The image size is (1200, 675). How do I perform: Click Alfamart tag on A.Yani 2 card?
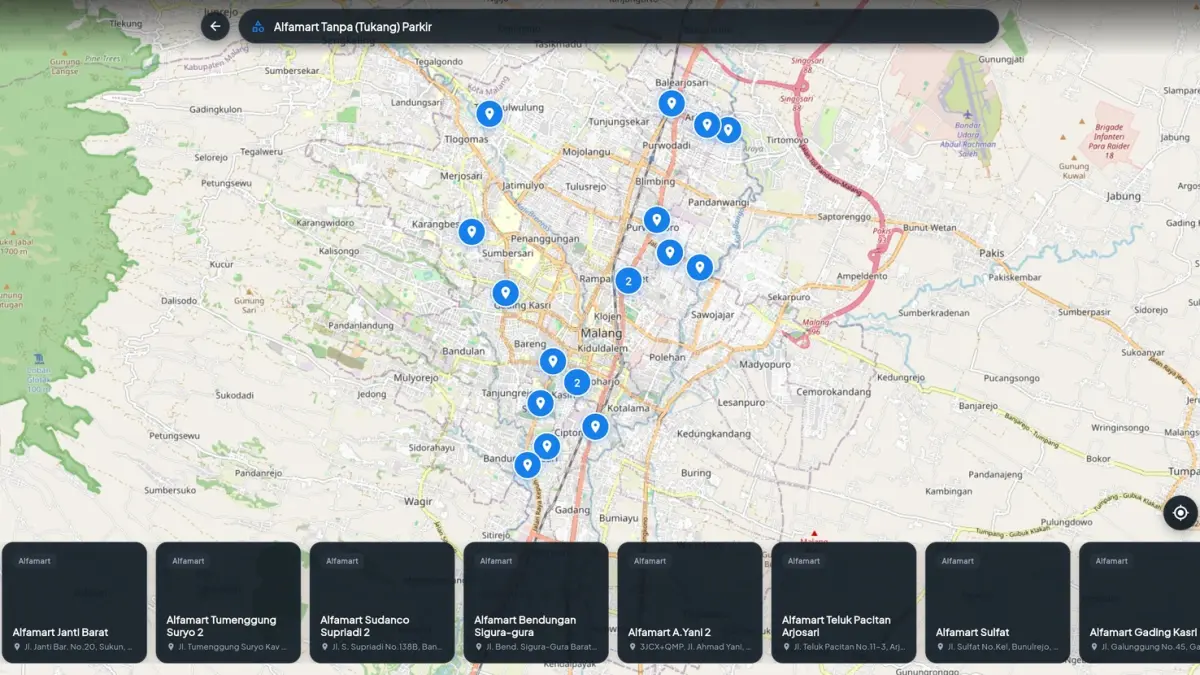click(x=650, y=561)
